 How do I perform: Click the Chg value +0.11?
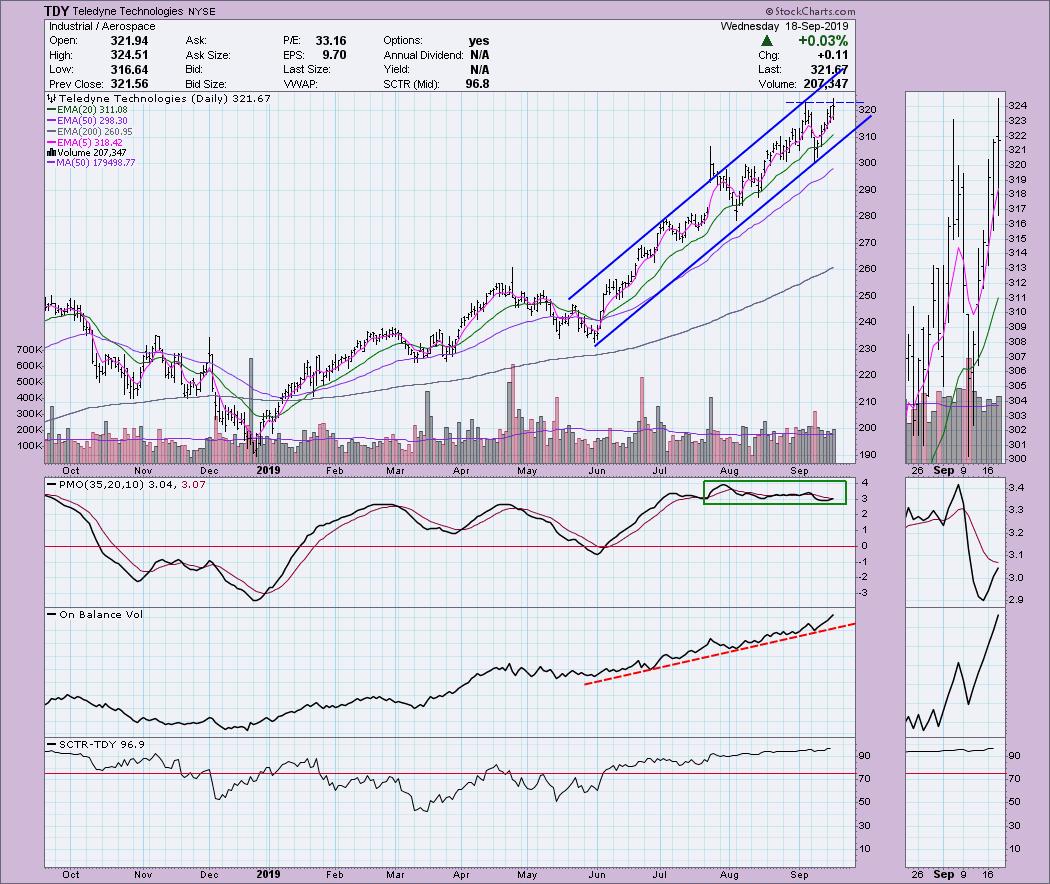coord(833,55)
